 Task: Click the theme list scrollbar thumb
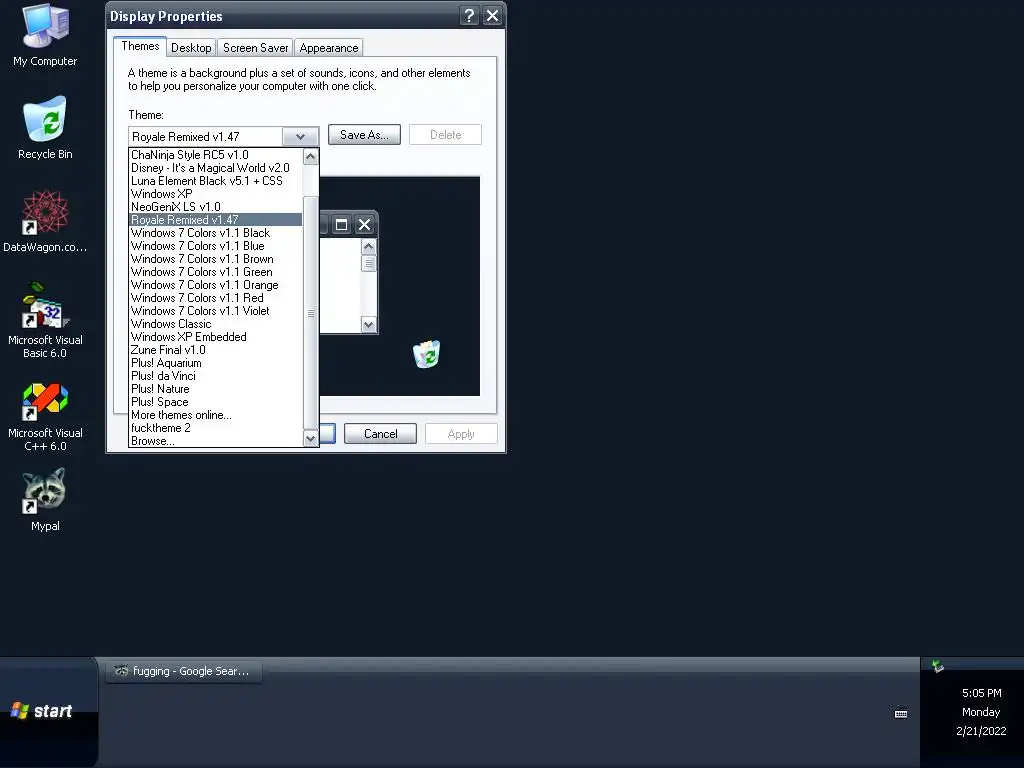click(x=311, y=313)
